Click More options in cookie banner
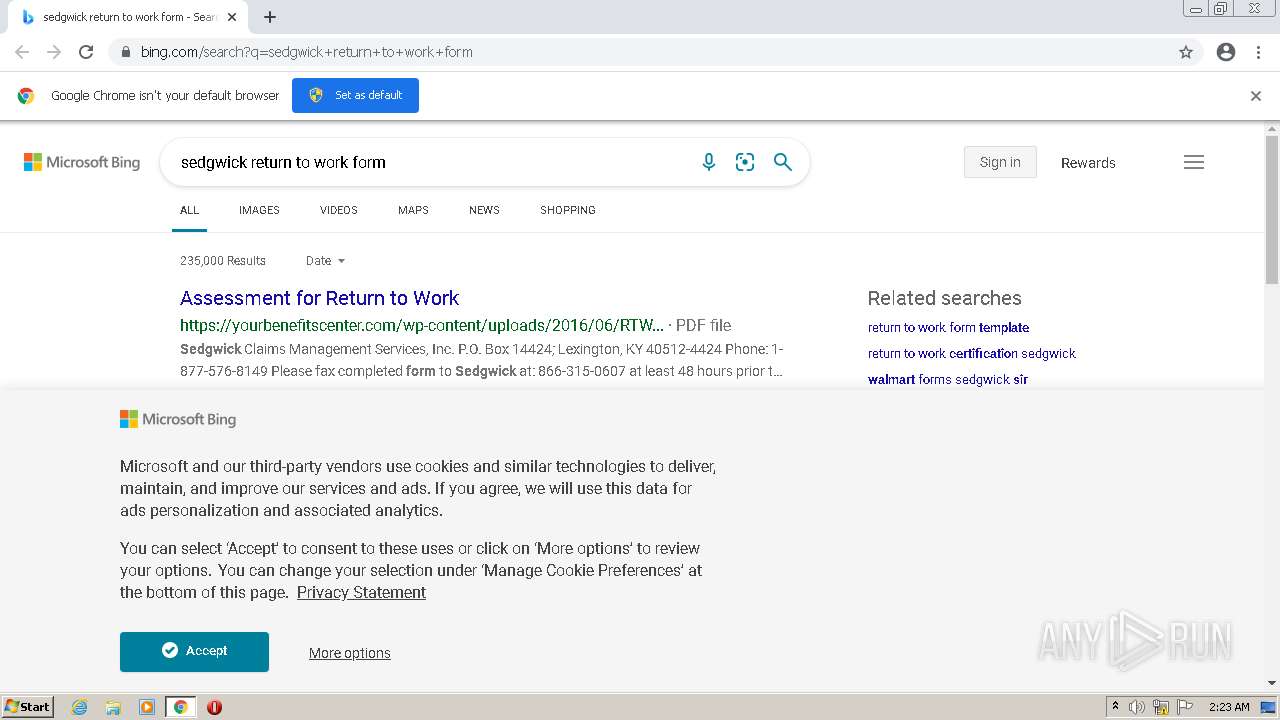1280x720 pixels. click(x=350, y=653)
